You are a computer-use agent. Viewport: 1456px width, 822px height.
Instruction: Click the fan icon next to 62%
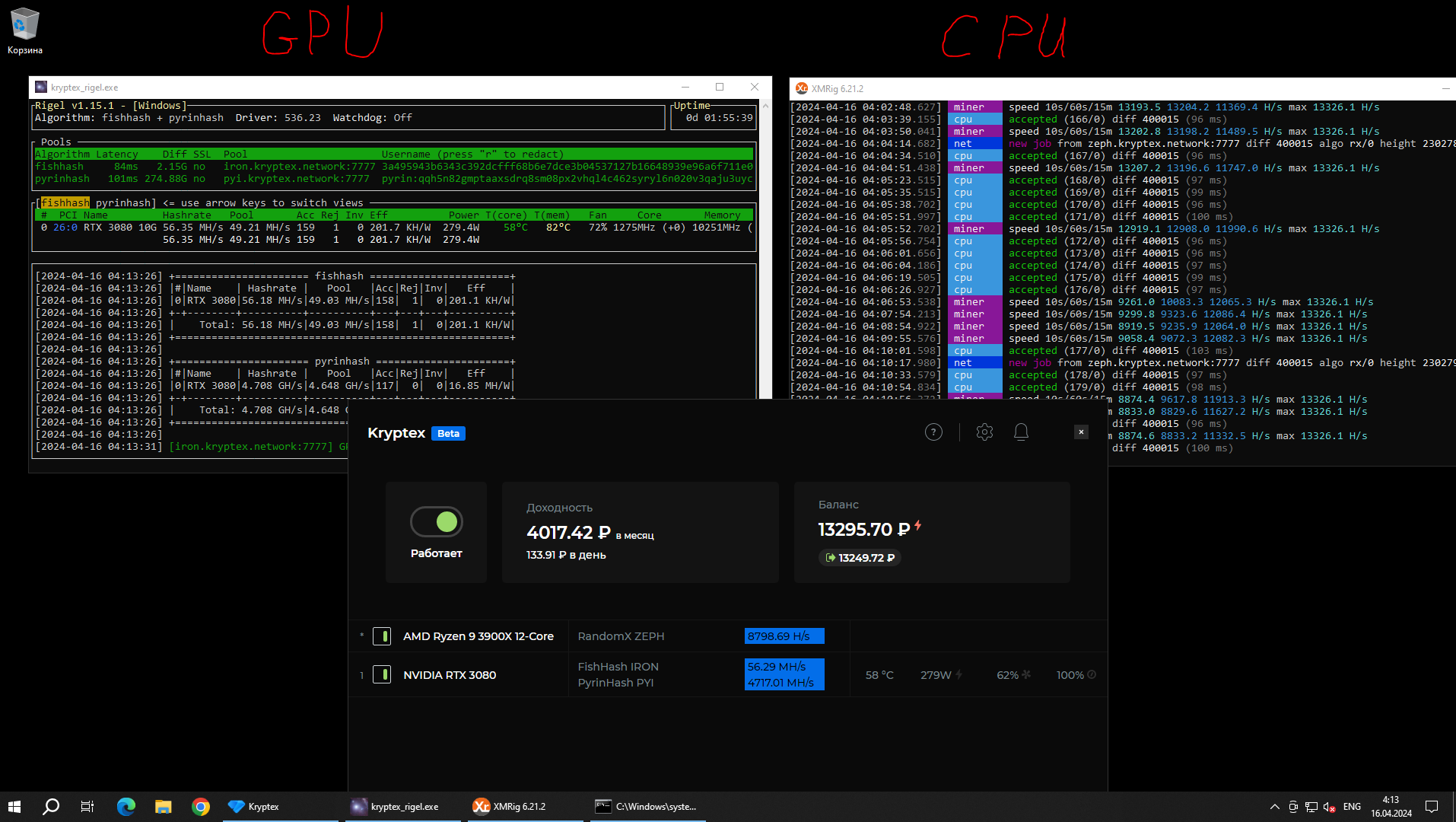pyautogui.click(x=1026, y=674)
